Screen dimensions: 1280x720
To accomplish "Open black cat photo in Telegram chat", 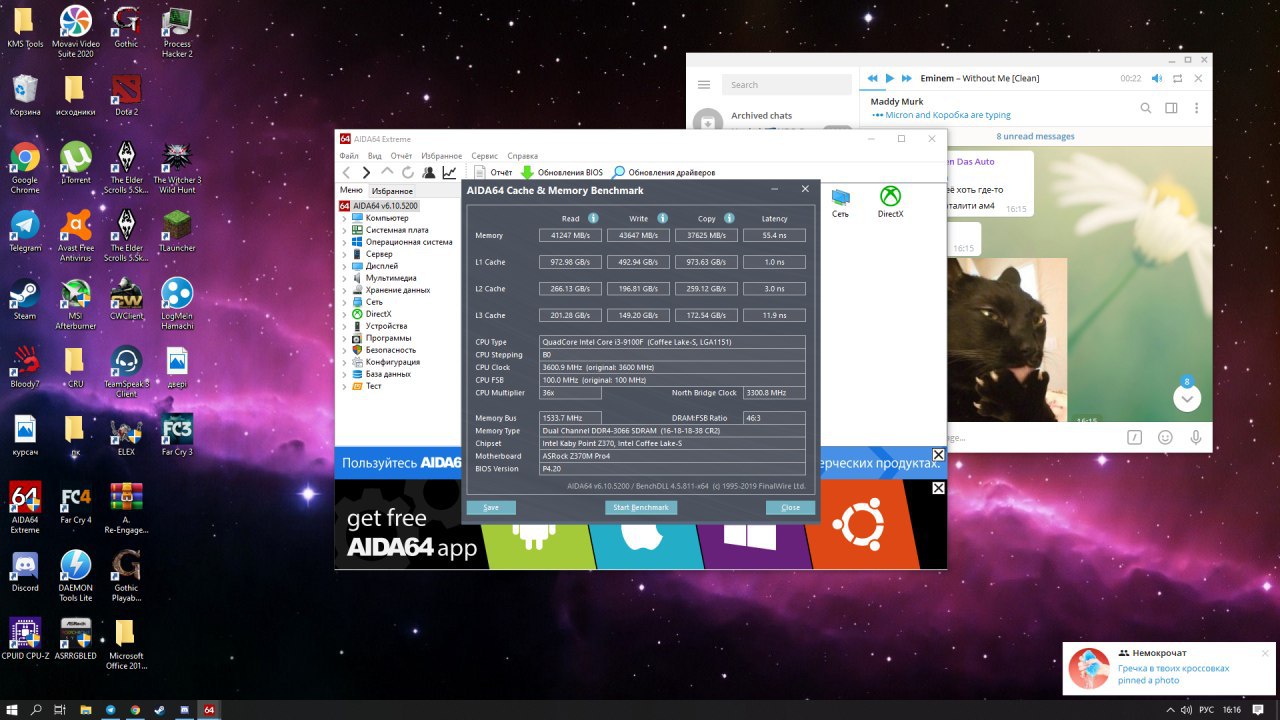I will [1007, 341].
